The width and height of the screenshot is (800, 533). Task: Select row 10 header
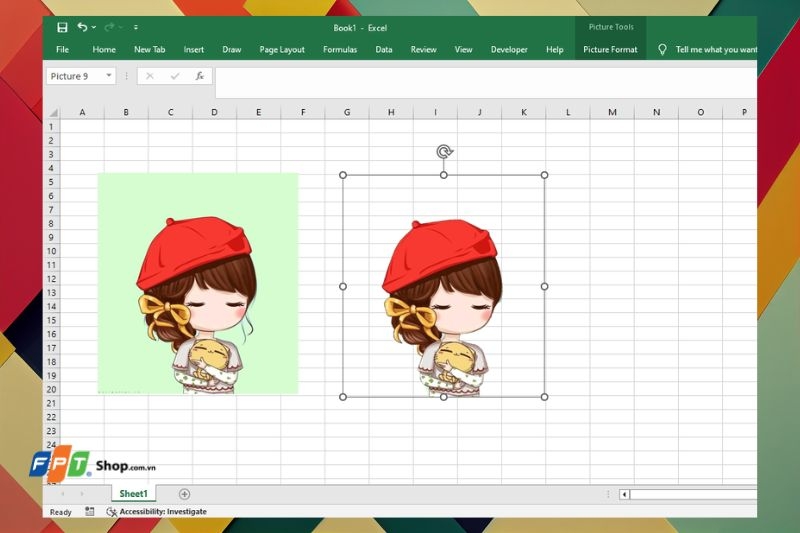pyautogui.click(x=51, y=251)
